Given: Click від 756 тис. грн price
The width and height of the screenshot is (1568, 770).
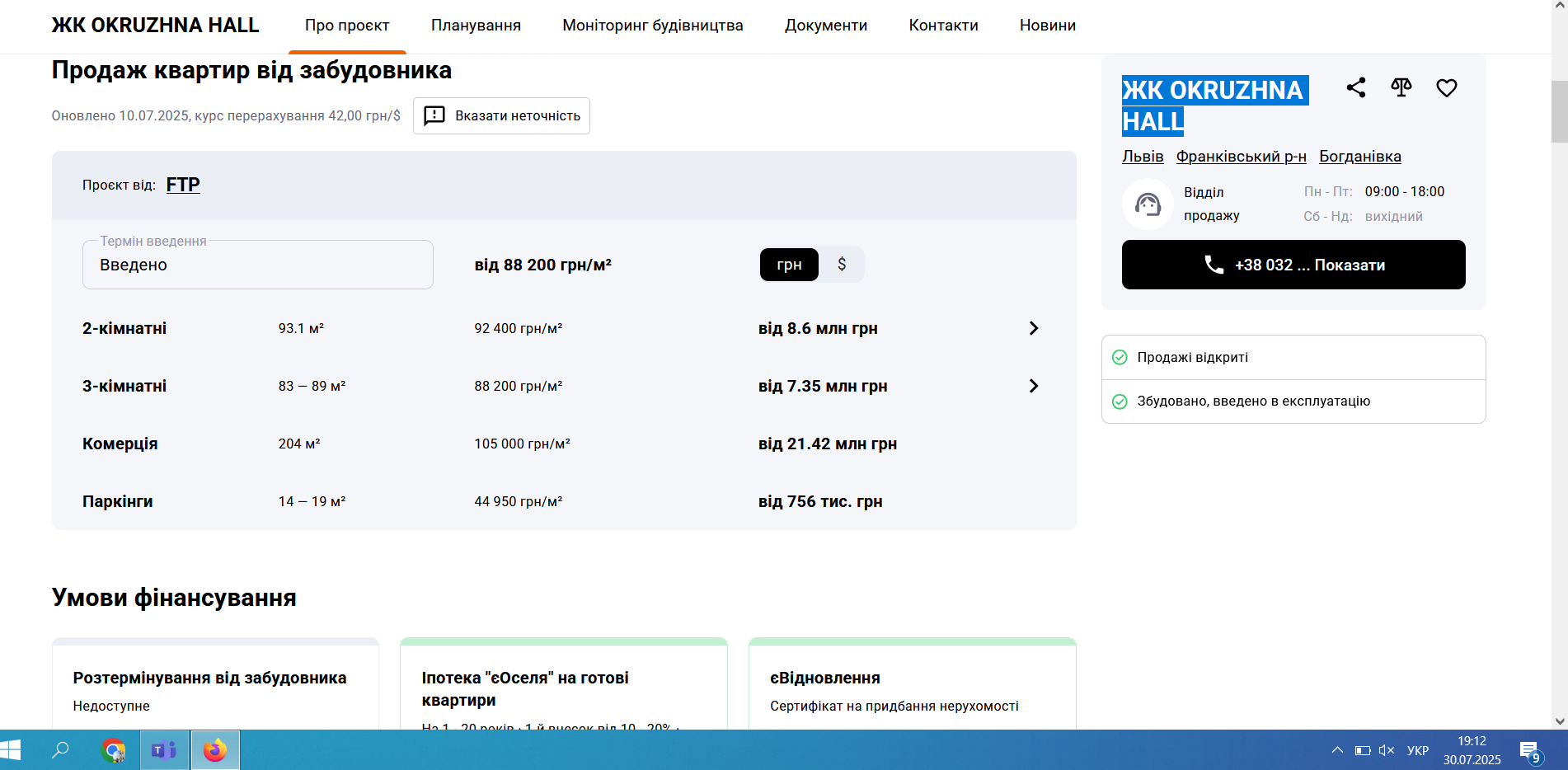Looking at the screenshot, I should [820, 501].
